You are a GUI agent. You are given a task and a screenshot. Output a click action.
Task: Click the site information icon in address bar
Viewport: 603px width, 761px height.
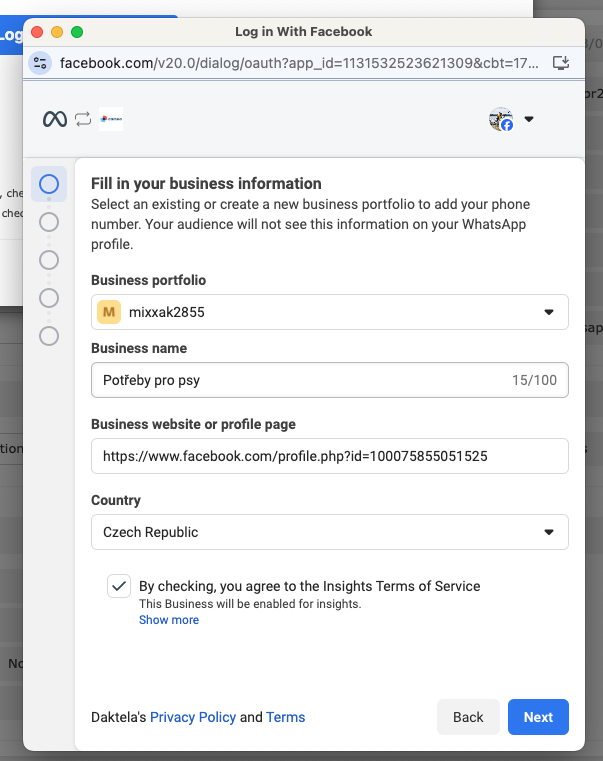[40, 62]
